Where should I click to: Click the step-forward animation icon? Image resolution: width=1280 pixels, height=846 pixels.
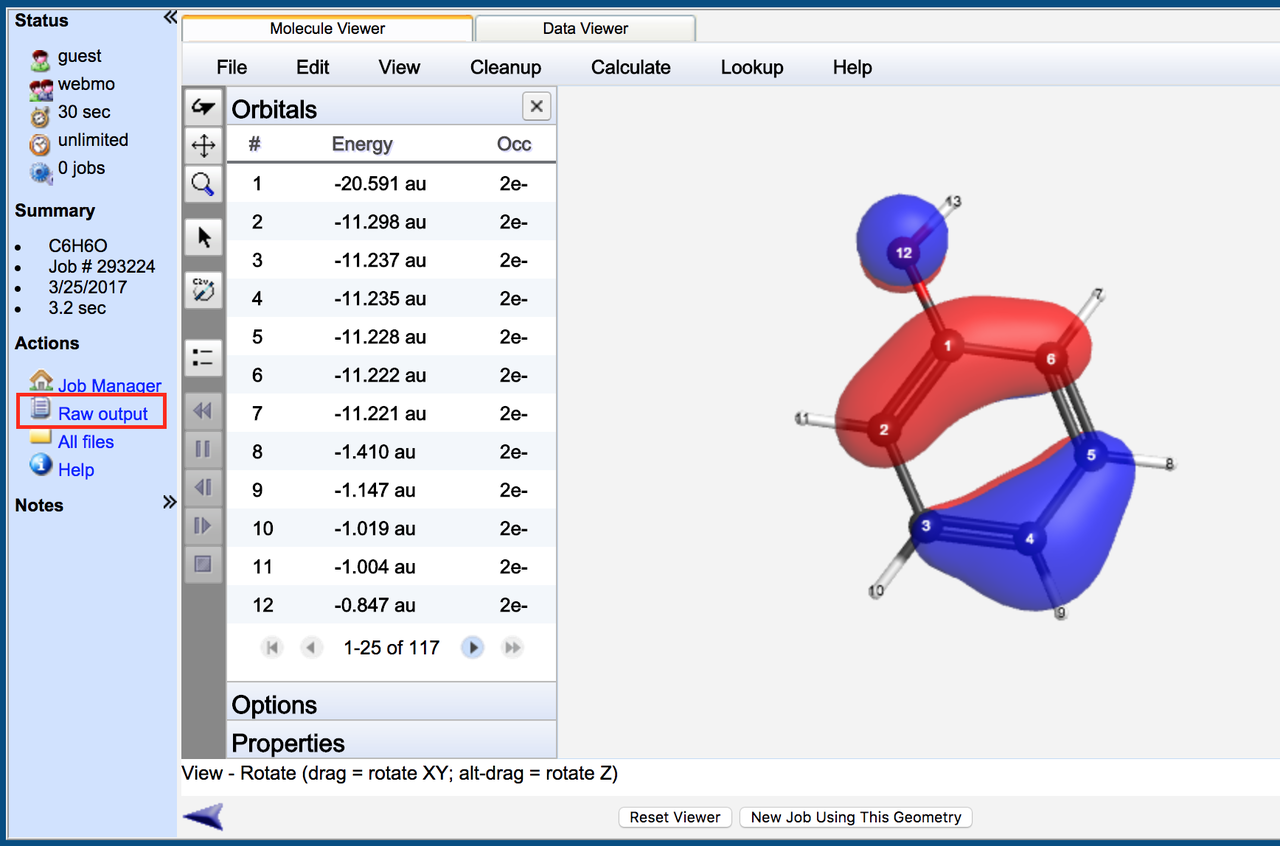[x=203, y=527]
